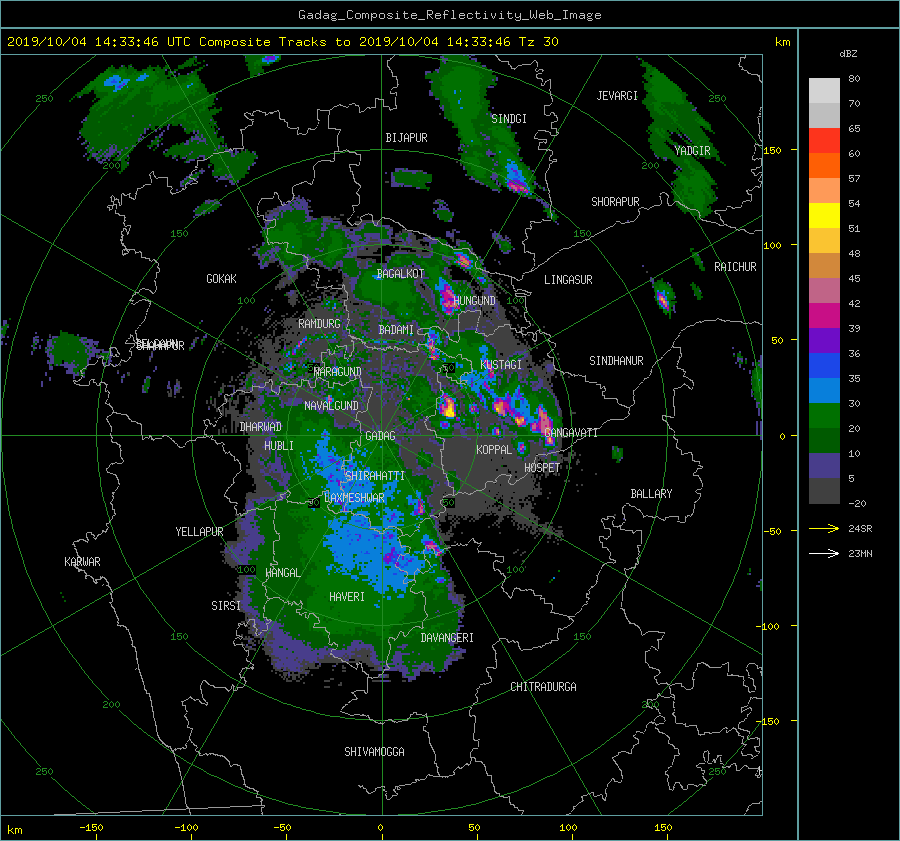Click the KOPPAL label
This screenshot has height=841, width=900.
(x=494, y=450)
